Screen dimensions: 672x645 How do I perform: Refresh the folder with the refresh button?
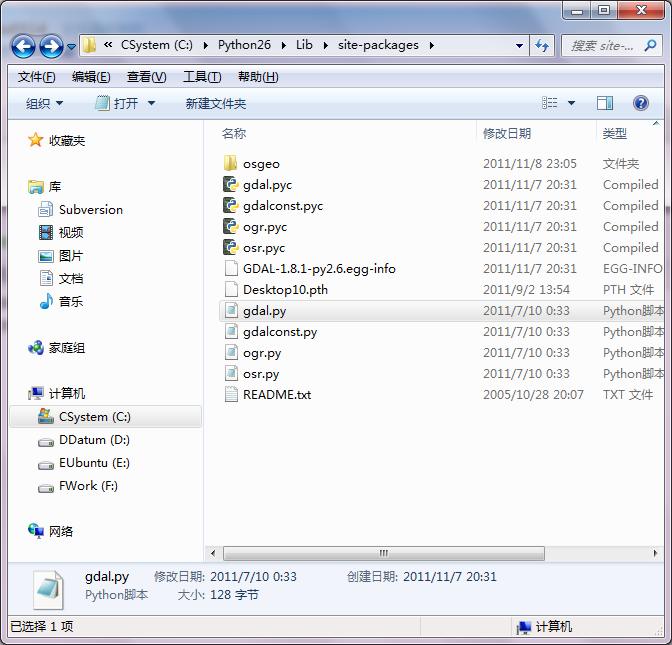tap(542, 45)
